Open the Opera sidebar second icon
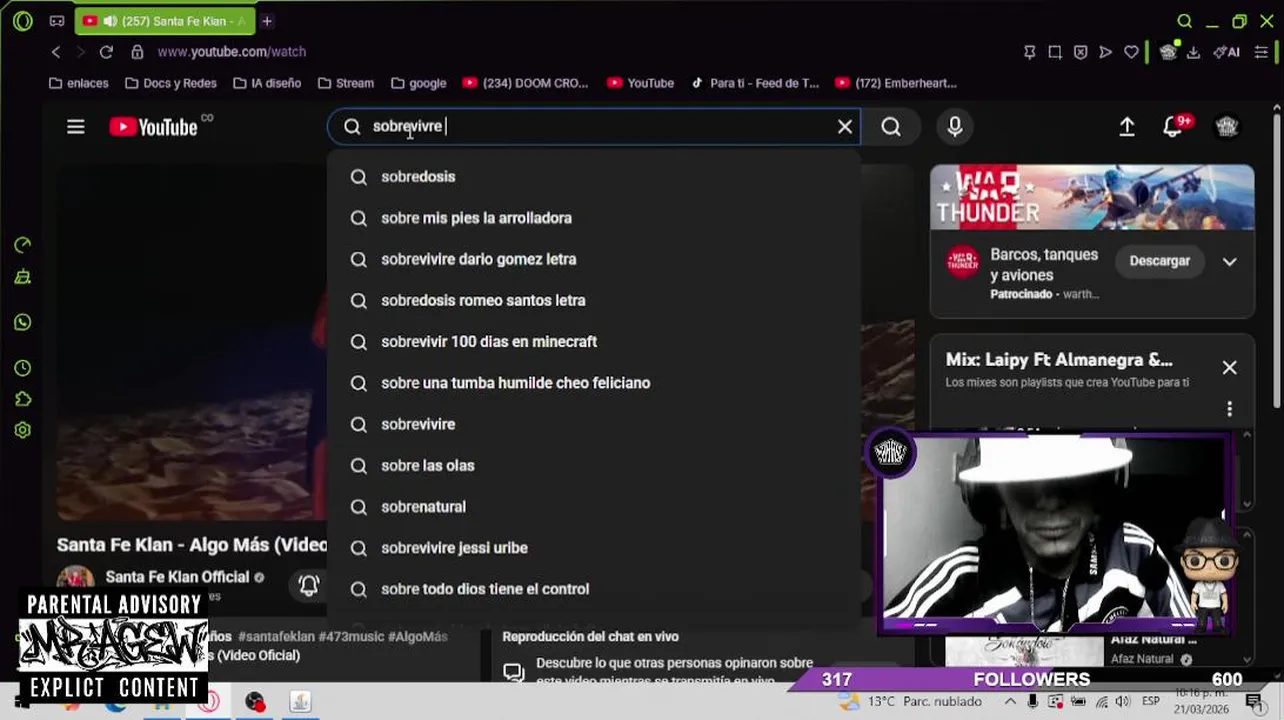The image size is (1284, 720). [23, 277]
